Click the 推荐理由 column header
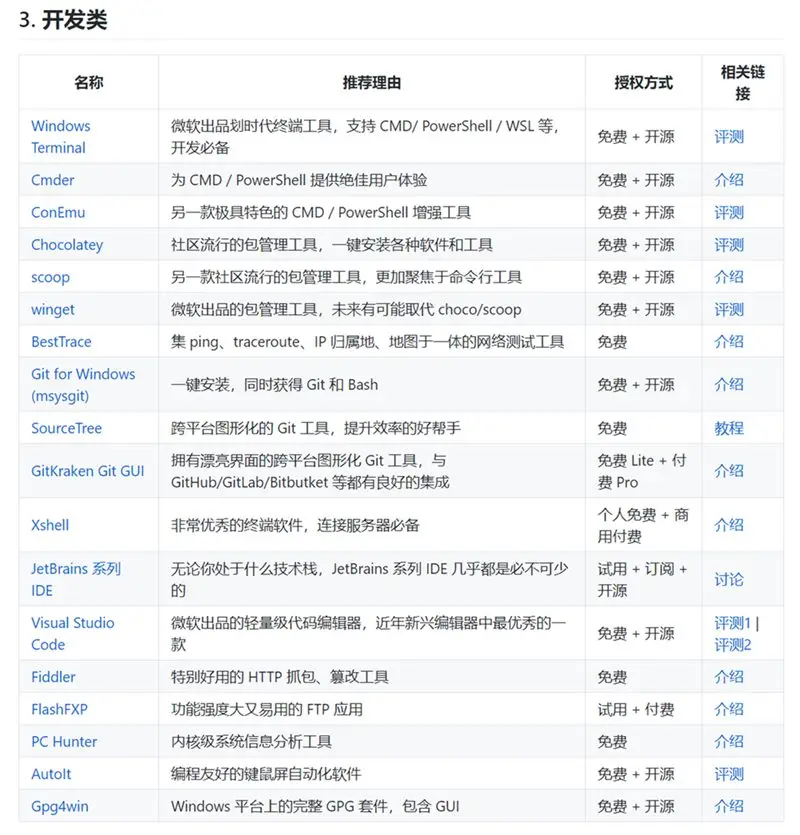The image size is (800, 835). (x=372, y=83)
